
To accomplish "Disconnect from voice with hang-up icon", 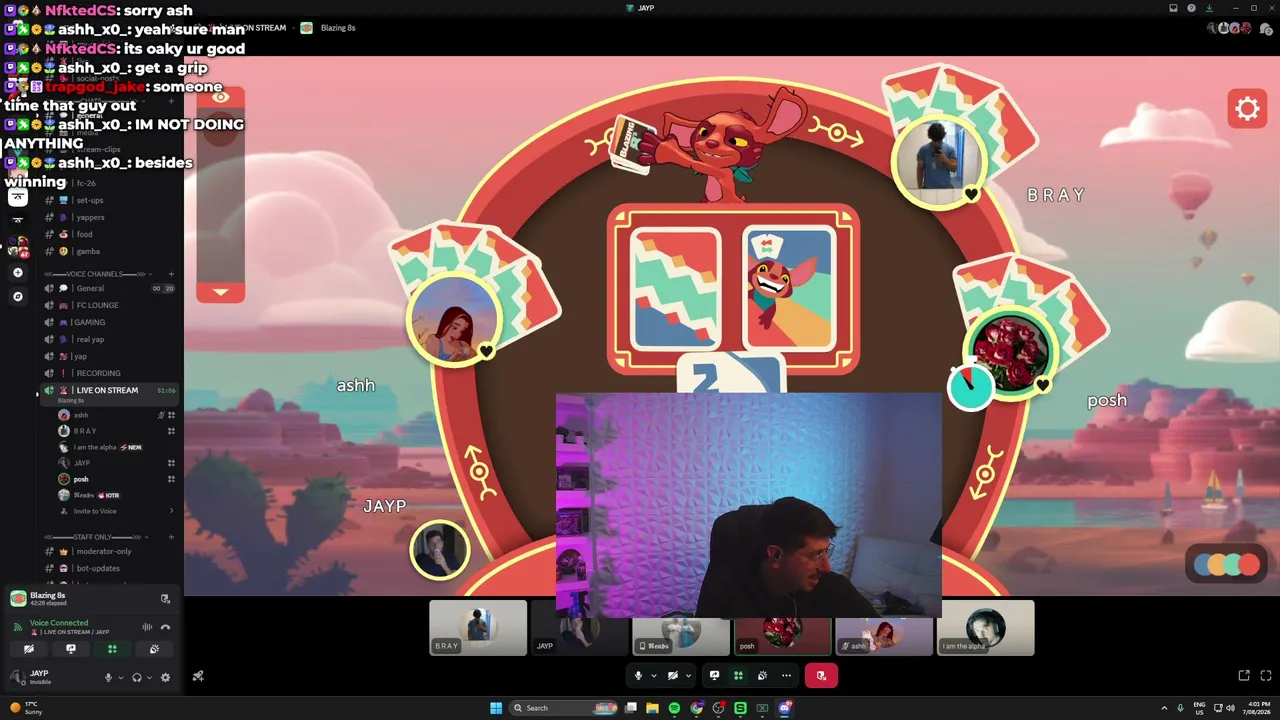I will tap(165, 627).
